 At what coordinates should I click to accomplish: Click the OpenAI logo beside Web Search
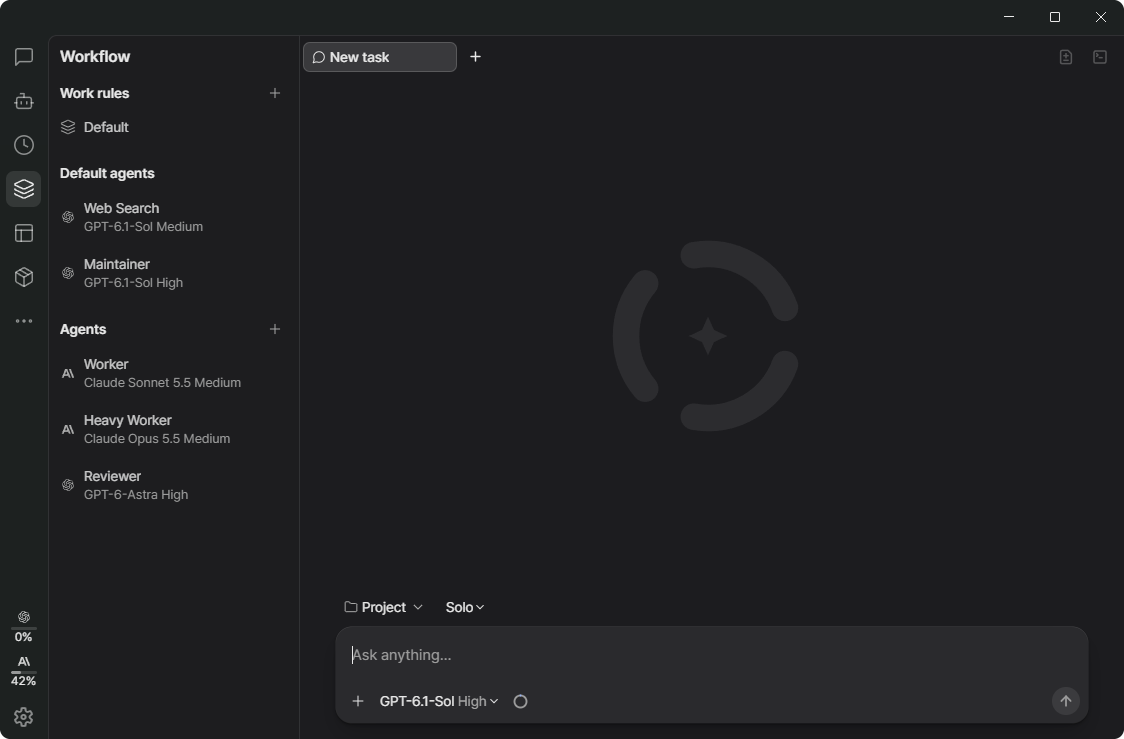pos(68,217)
